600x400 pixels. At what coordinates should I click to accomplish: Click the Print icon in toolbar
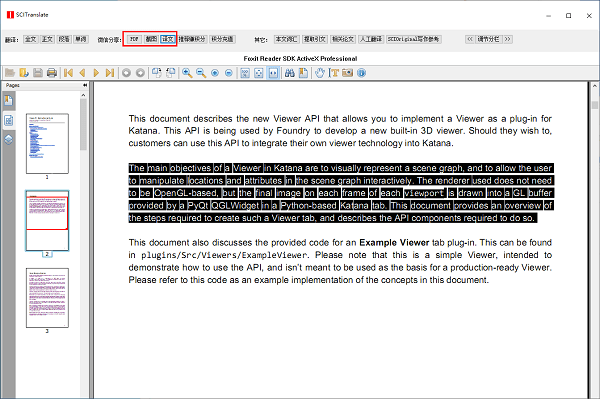click(x=51, y=73)
